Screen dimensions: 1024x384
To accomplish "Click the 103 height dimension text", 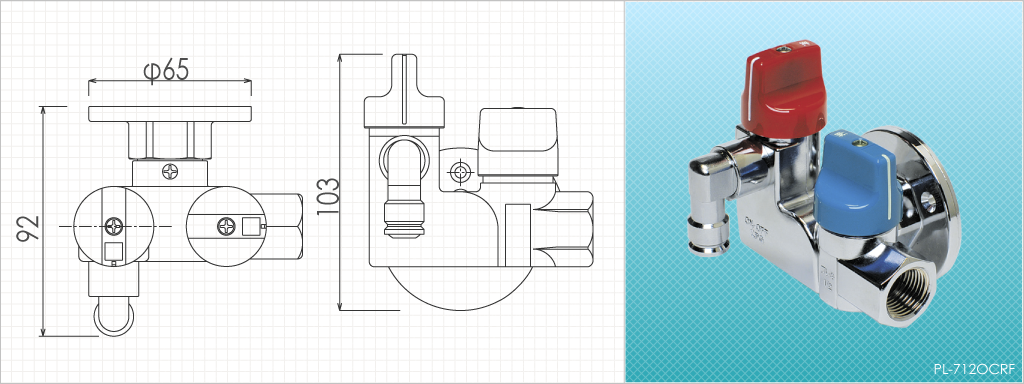I will click(x=328, y=196).
